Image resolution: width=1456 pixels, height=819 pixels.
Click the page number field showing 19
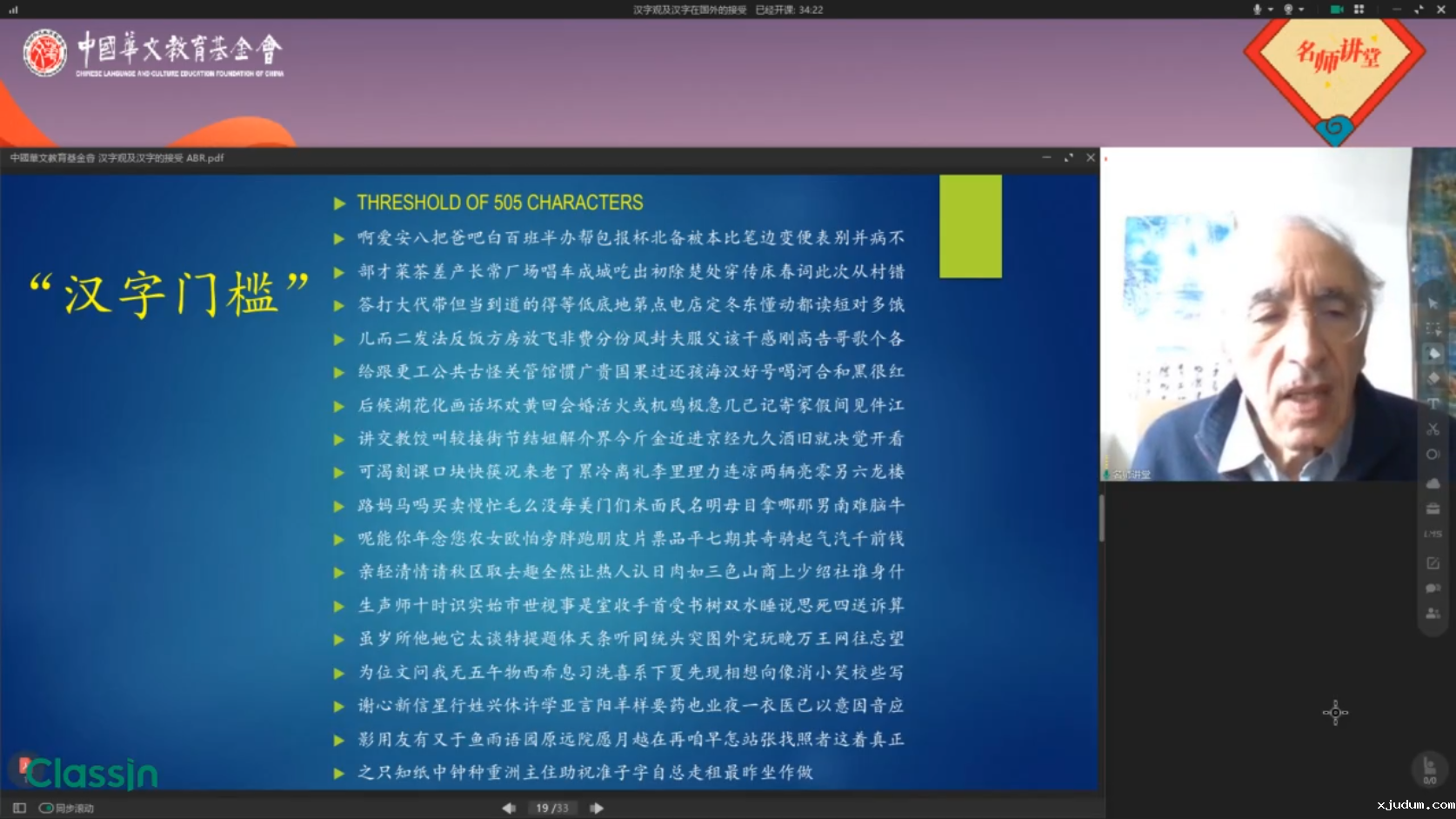tap(543, 809)
